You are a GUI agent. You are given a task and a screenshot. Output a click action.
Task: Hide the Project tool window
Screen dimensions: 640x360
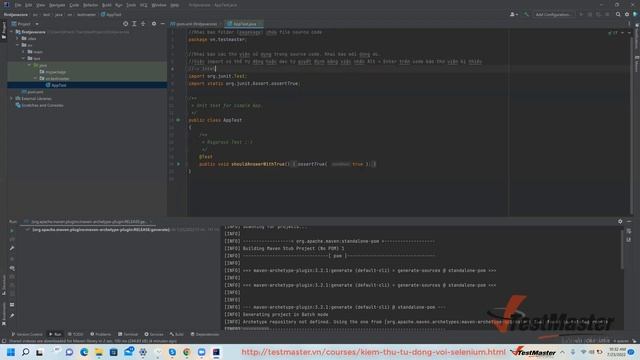tap(162, 24)
